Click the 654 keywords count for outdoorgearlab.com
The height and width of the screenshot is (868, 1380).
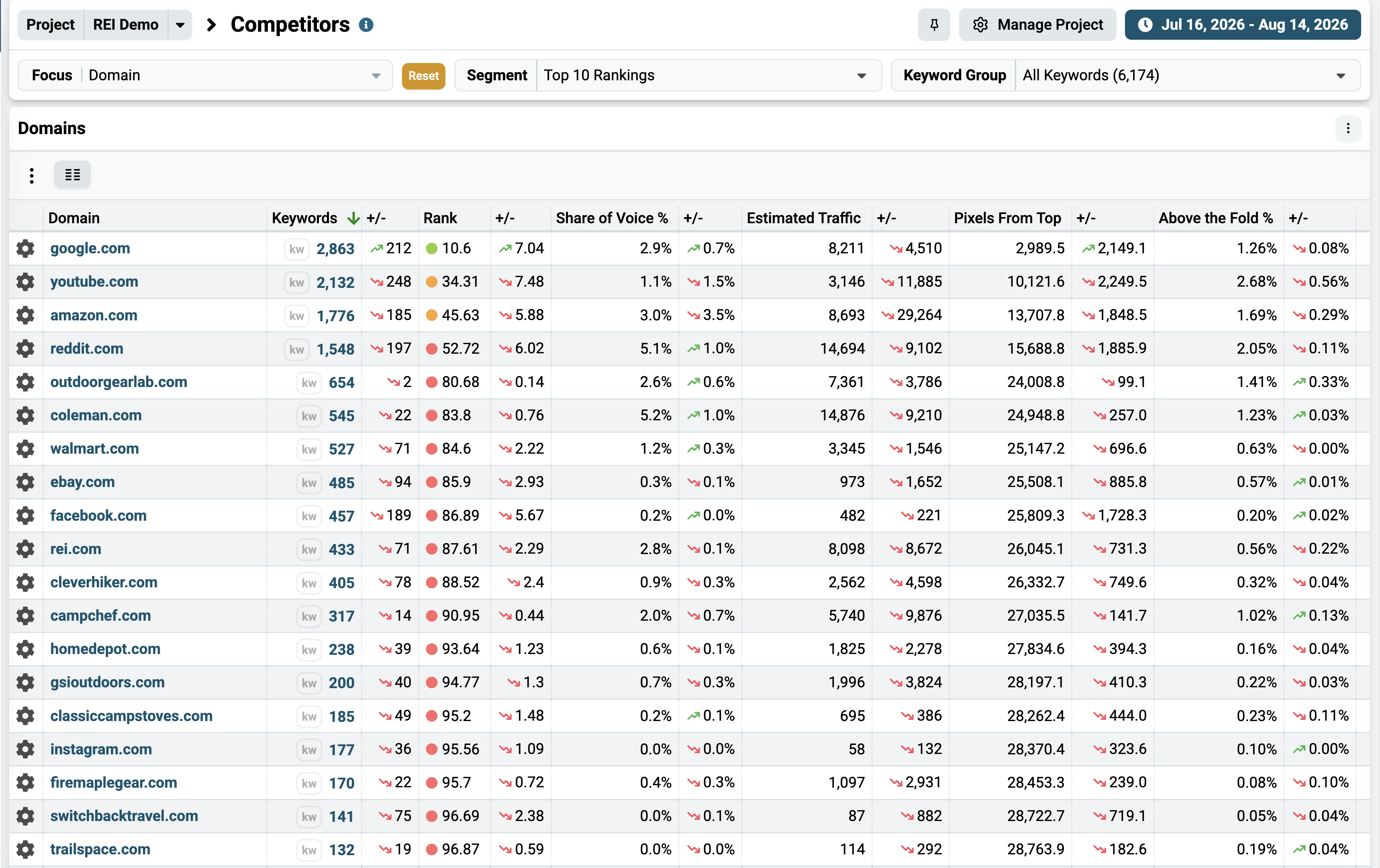(341, 383)
